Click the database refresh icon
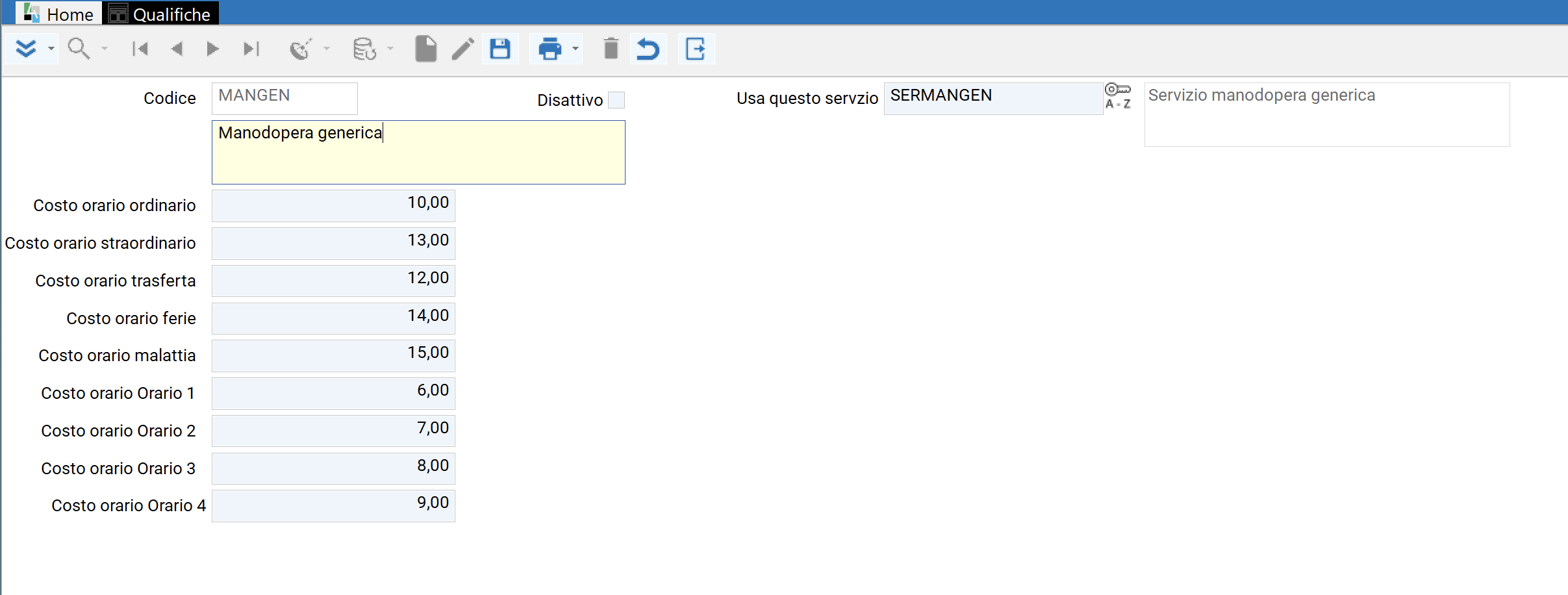1568x595 pixels. click(364, 49)
